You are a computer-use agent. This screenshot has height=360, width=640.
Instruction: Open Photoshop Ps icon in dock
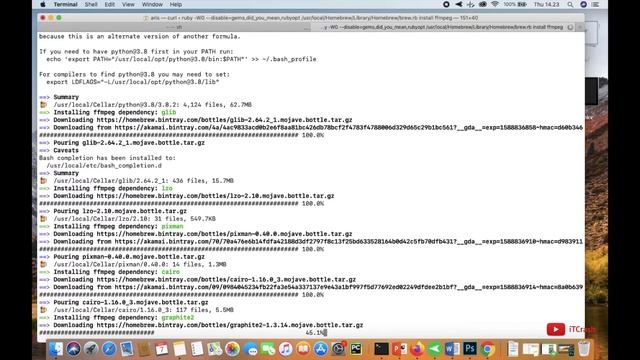[469, 349]
